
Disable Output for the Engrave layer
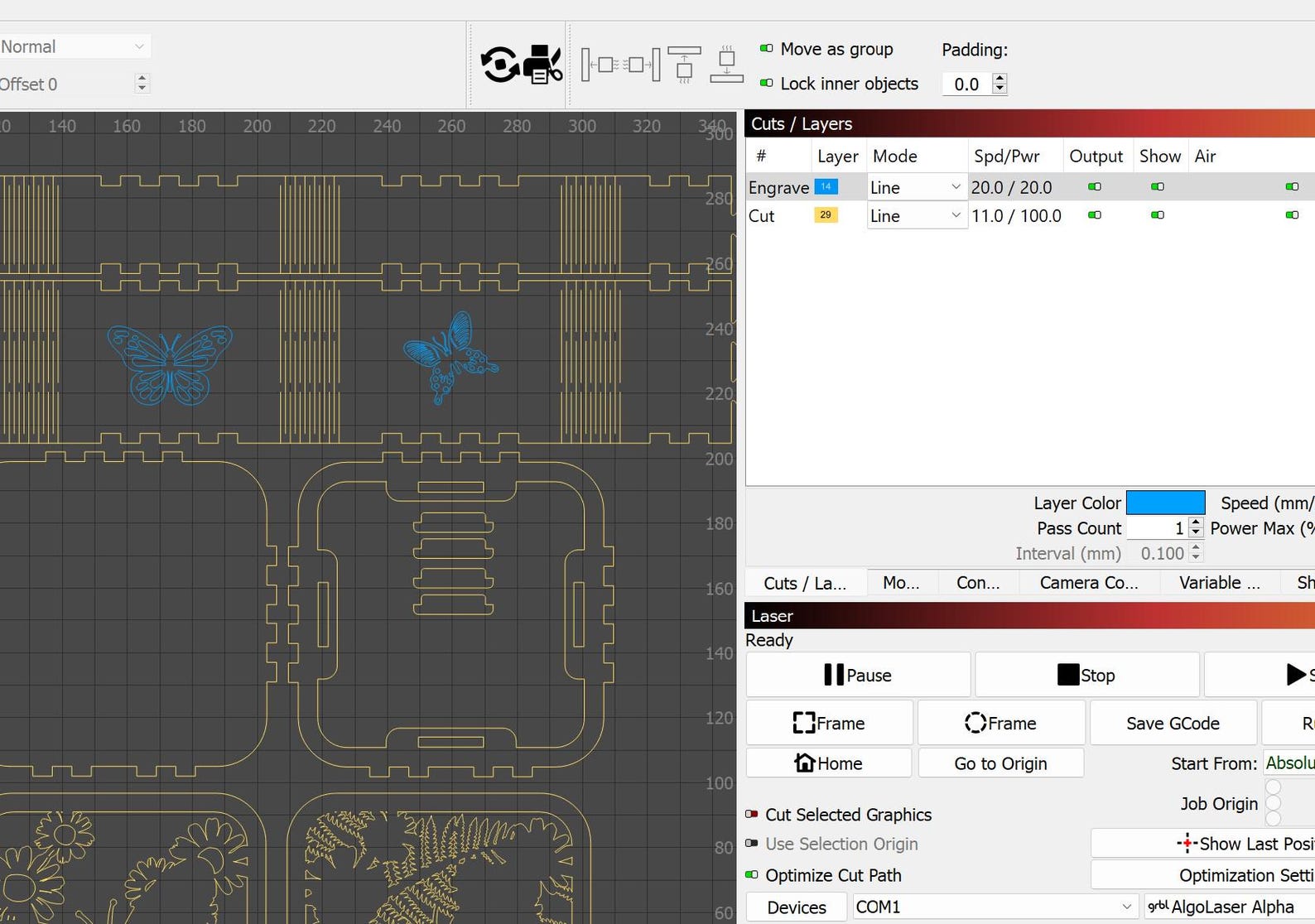point(1095,187)
